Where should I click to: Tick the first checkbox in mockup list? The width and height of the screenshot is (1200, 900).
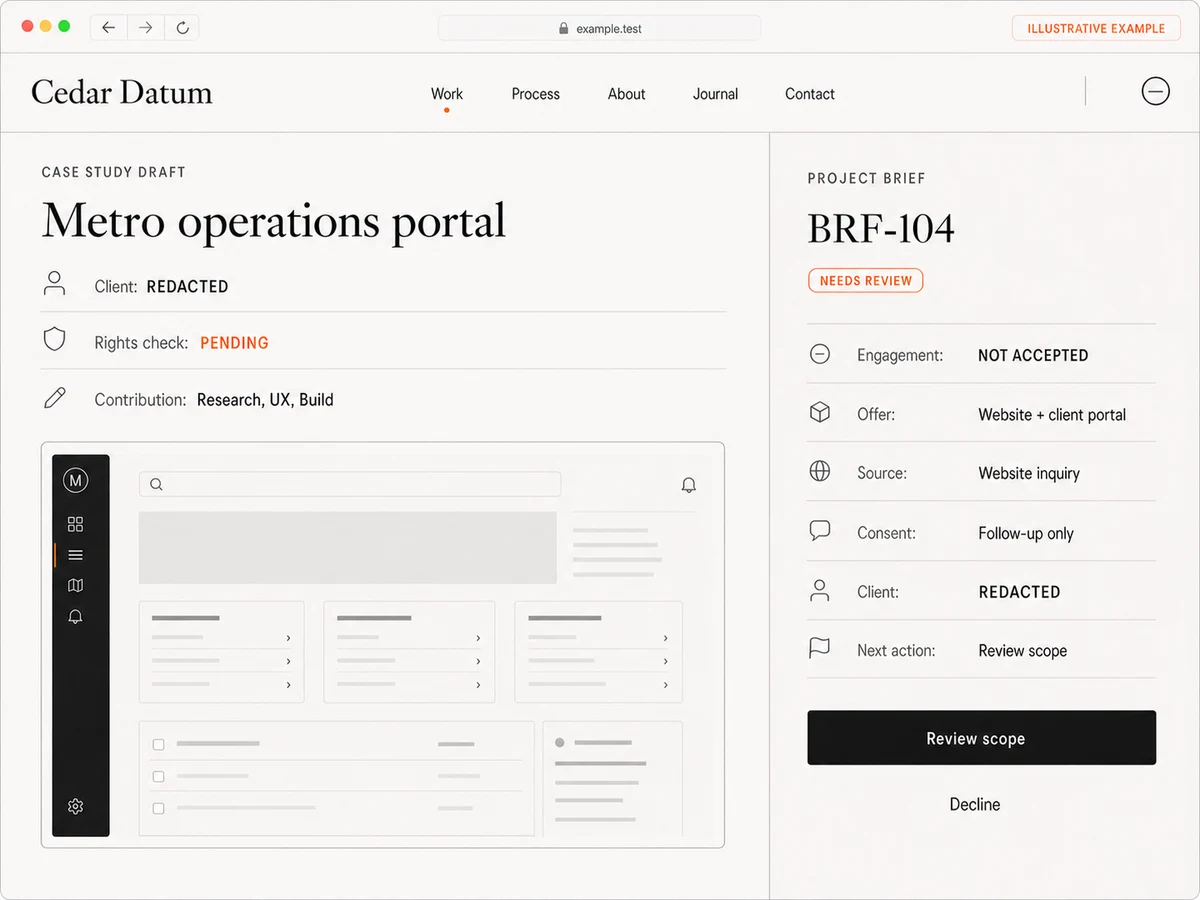click(158, 744)
